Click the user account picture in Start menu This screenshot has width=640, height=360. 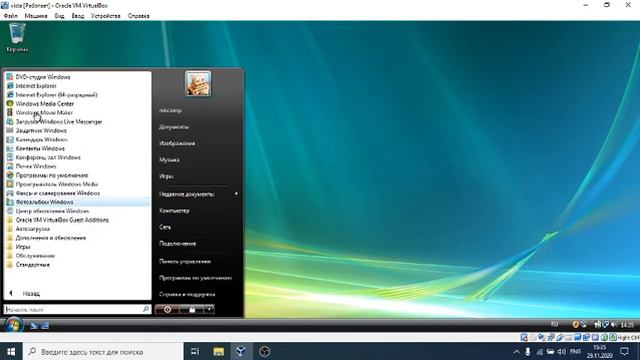click(x=198, y=83)
